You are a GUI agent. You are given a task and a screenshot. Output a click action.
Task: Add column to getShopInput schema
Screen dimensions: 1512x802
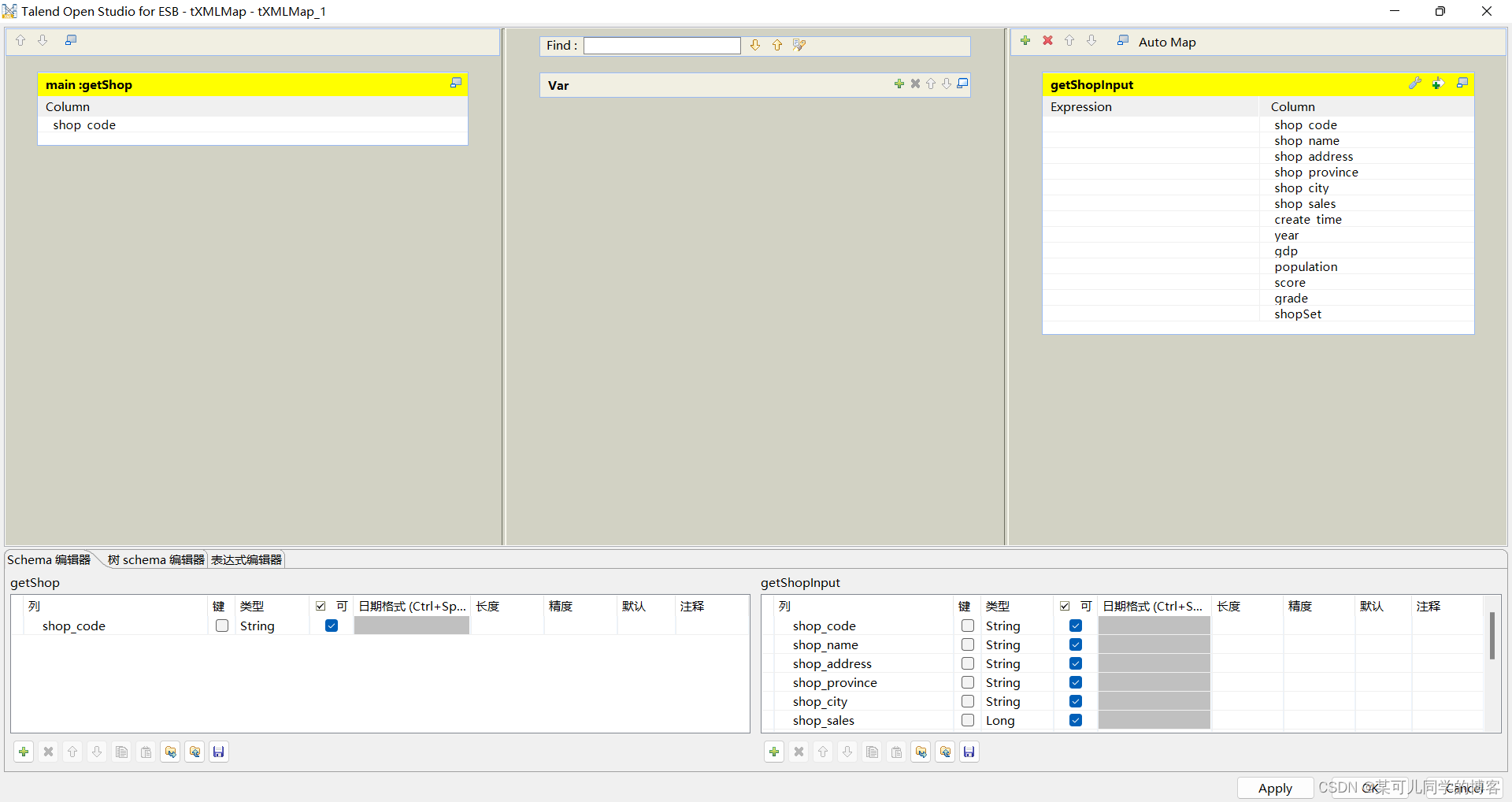pos(774,752)
